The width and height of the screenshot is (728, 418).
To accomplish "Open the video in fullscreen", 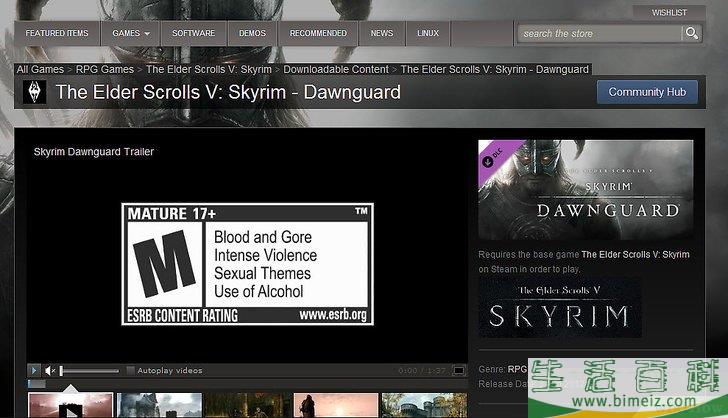I will coord(458,370).
